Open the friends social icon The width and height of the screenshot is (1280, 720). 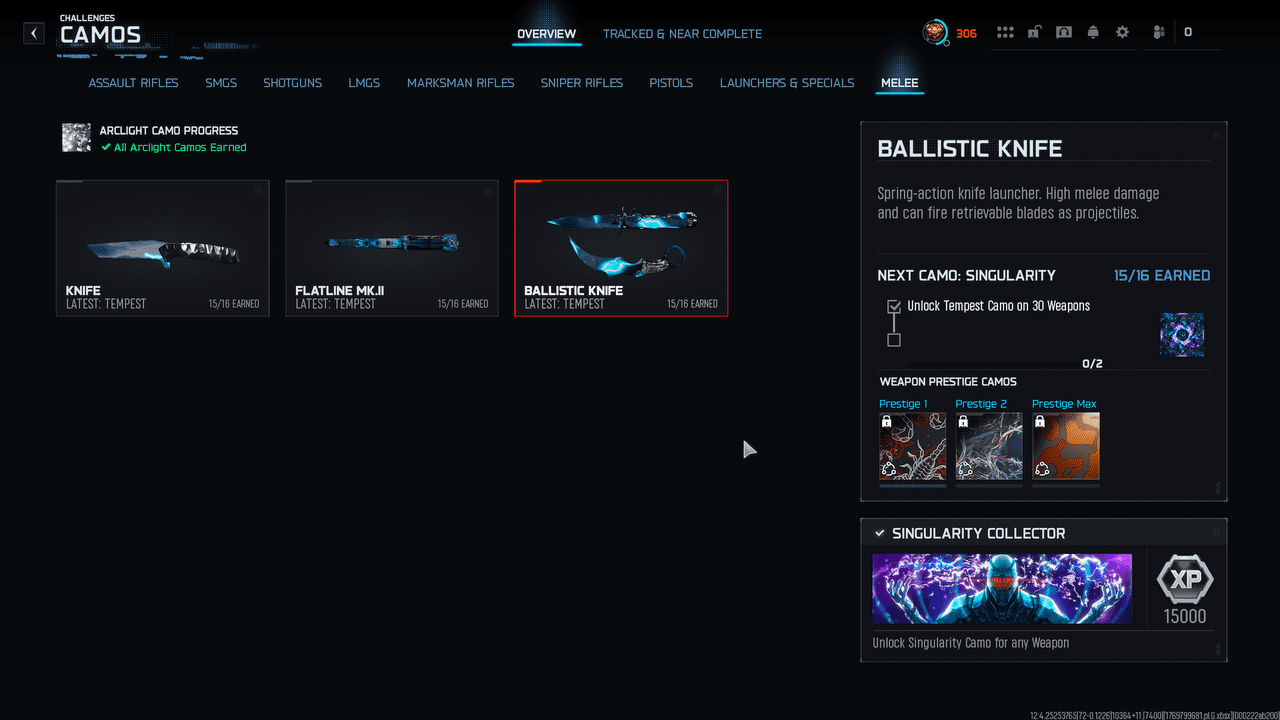pos(1159,33)
